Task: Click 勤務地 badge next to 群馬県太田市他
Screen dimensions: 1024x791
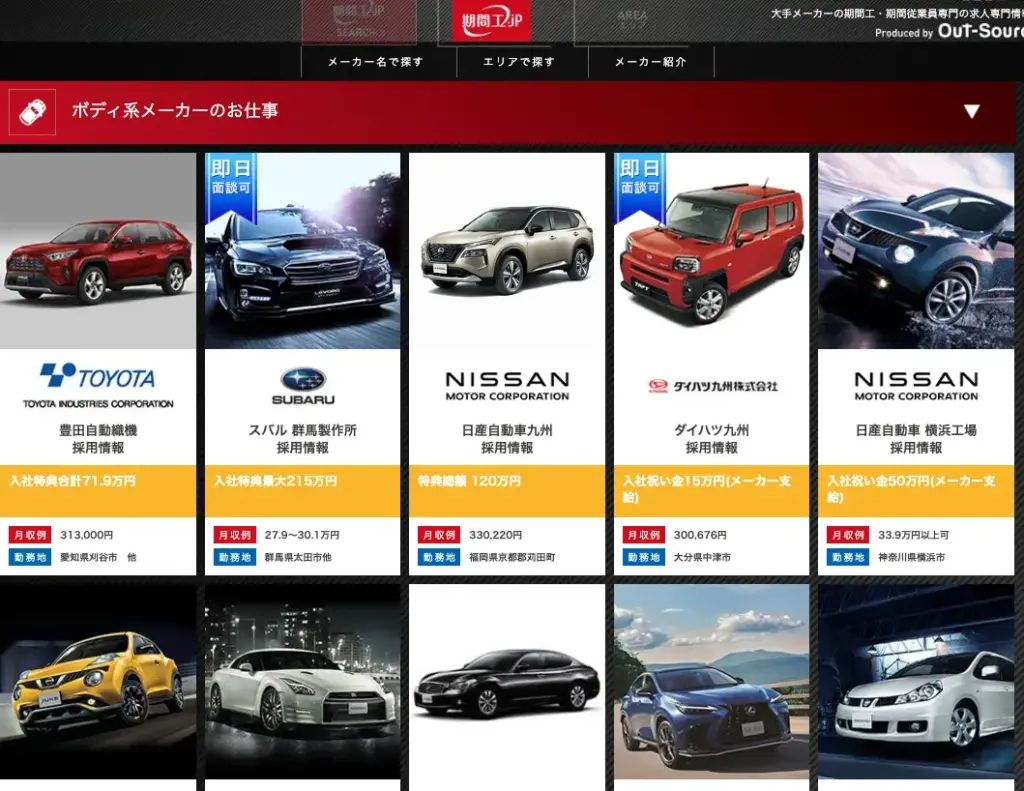Action: click(234, 557)
